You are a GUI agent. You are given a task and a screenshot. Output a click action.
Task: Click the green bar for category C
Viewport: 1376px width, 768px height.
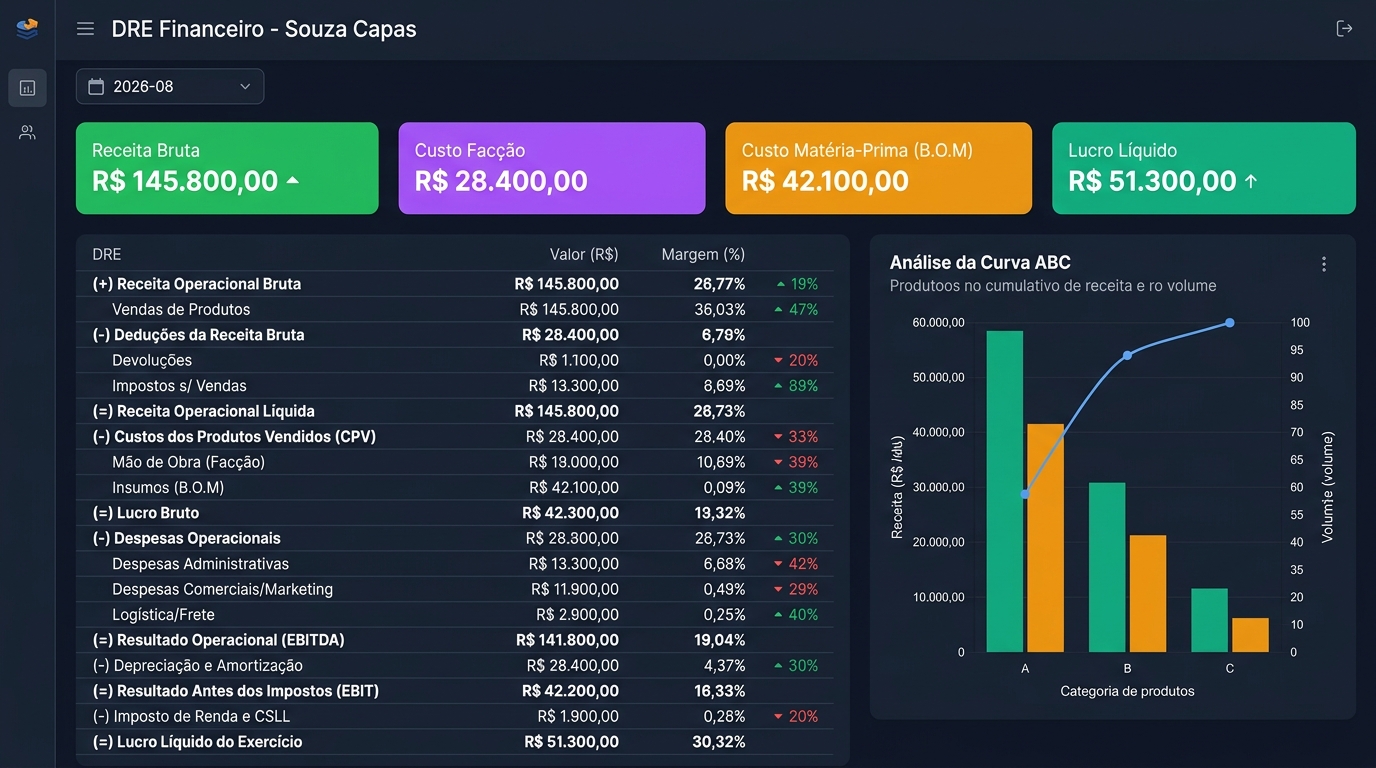1209,620
